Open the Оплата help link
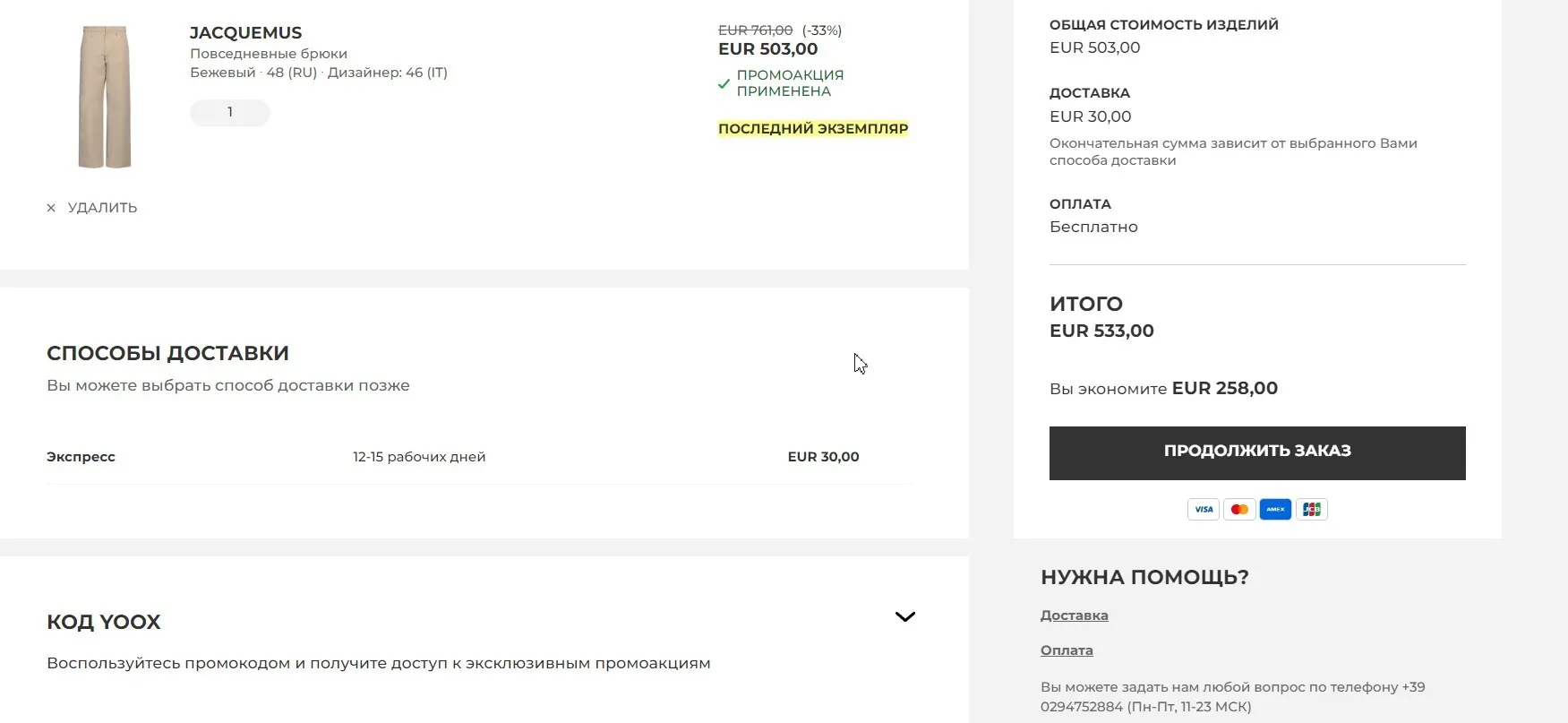 (1067, 650)
